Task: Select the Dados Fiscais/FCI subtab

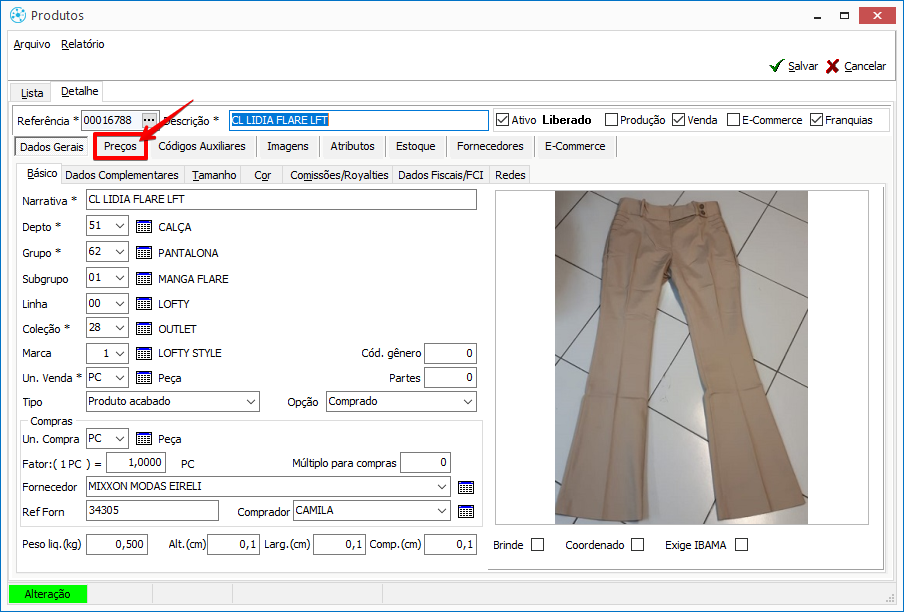Action: pyautogui.click(x=440, y=175)
